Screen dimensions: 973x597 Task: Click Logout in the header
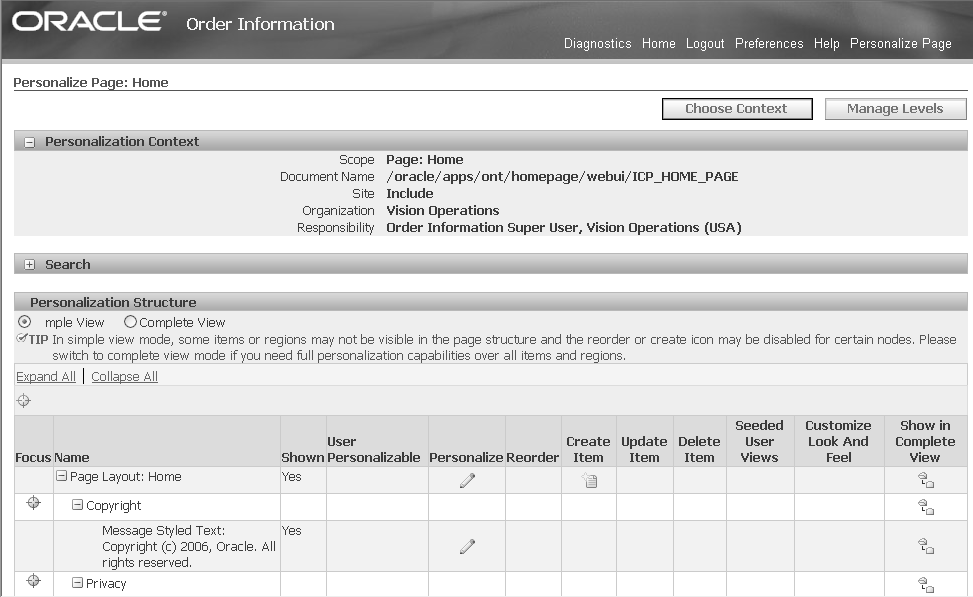[x=705, y=43]
